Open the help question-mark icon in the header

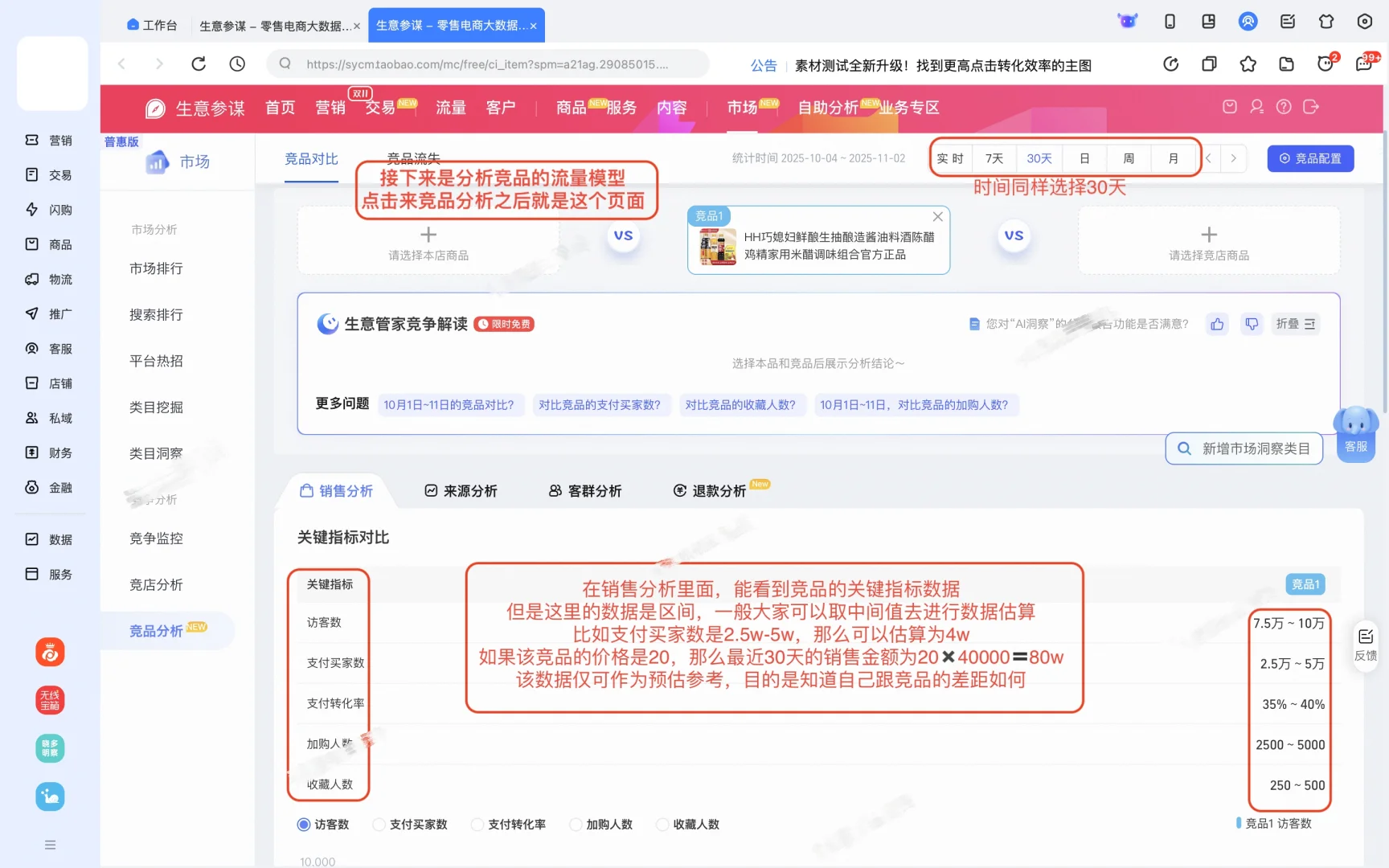(x=1284, y=107)
